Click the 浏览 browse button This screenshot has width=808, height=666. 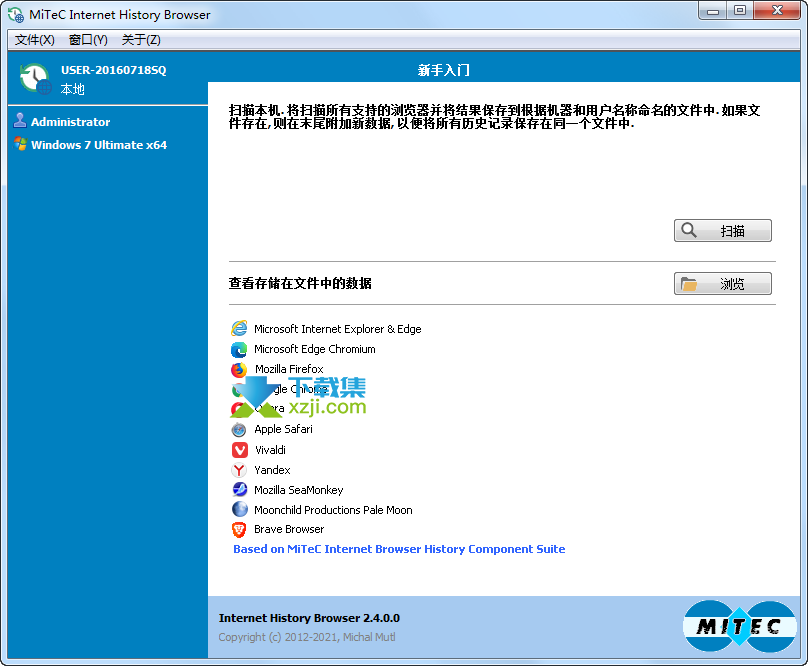point(722,284)
